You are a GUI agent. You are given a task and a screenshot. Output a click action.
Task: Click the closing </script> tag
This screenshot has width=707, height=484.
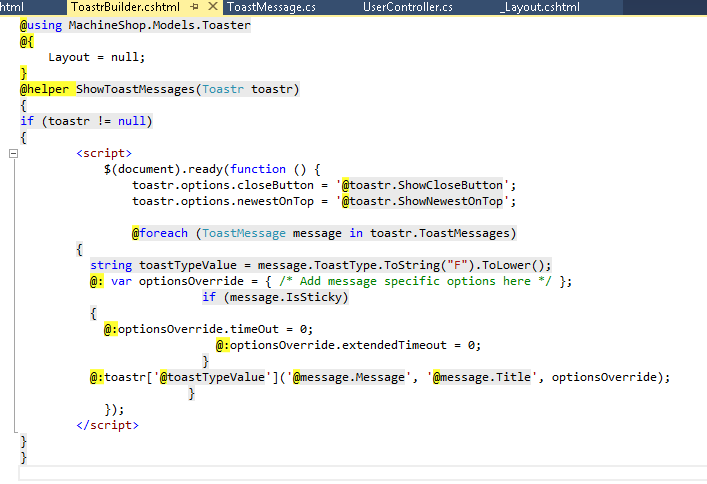pyautogui.click(x=107, y=425)
